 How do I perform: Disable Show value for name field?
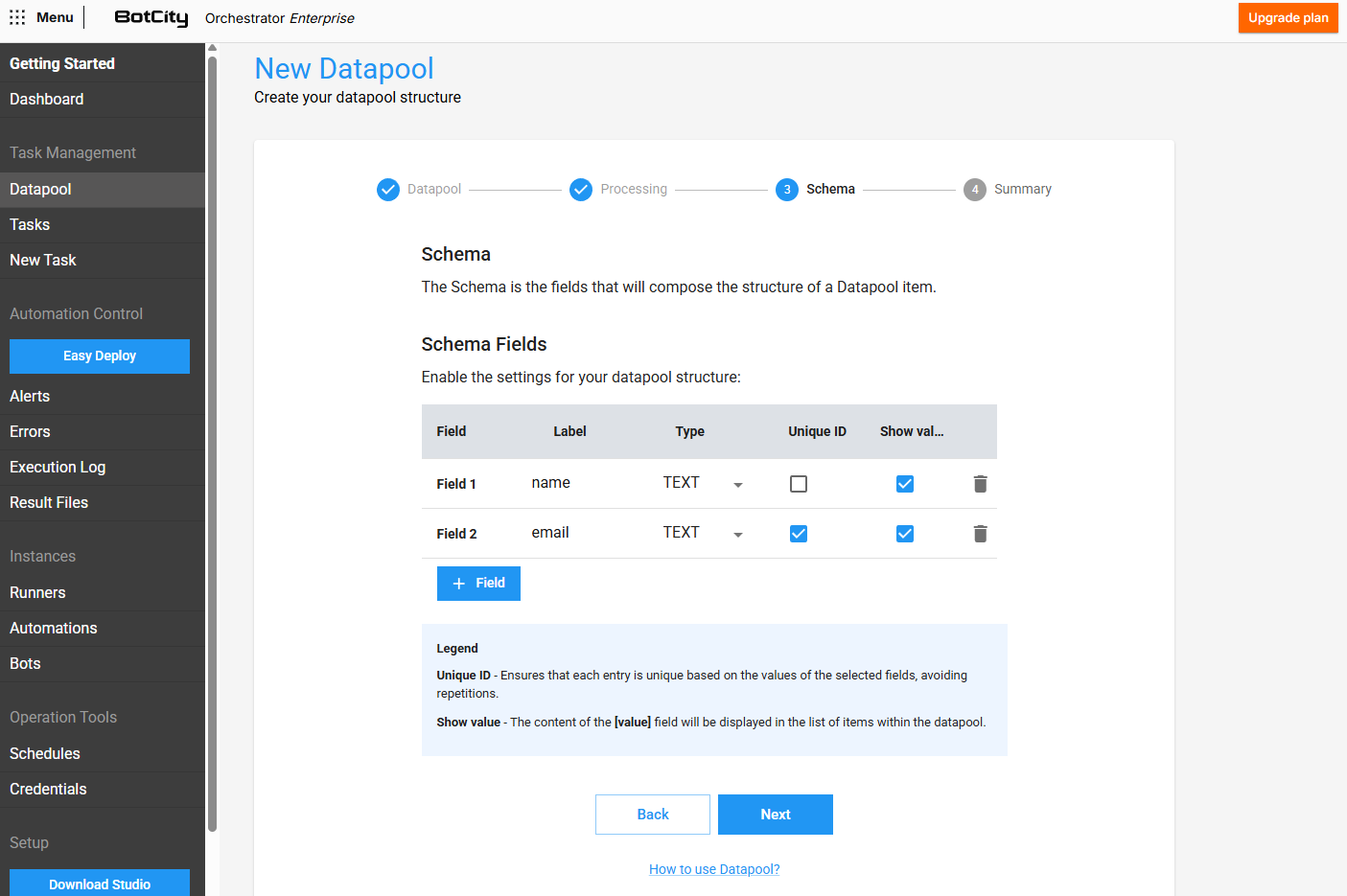pos(905,484)
